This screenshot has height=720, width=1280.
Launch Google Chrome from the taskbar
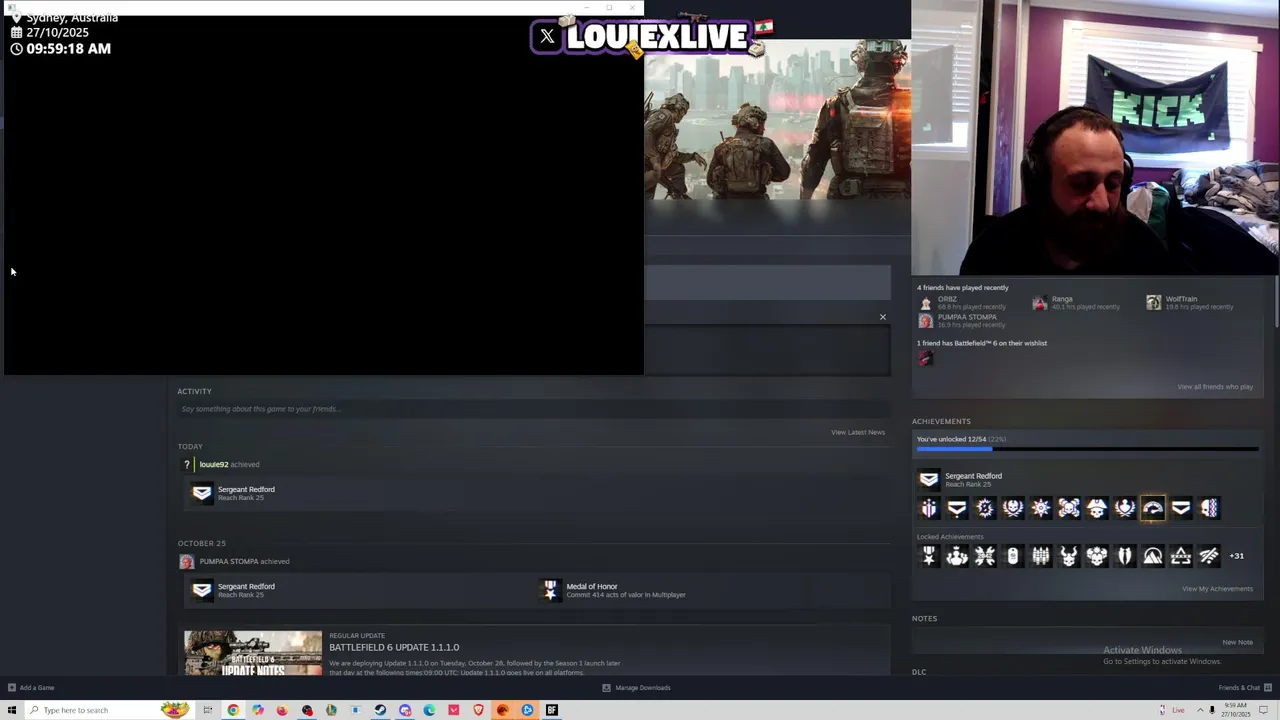pos(233,710)
